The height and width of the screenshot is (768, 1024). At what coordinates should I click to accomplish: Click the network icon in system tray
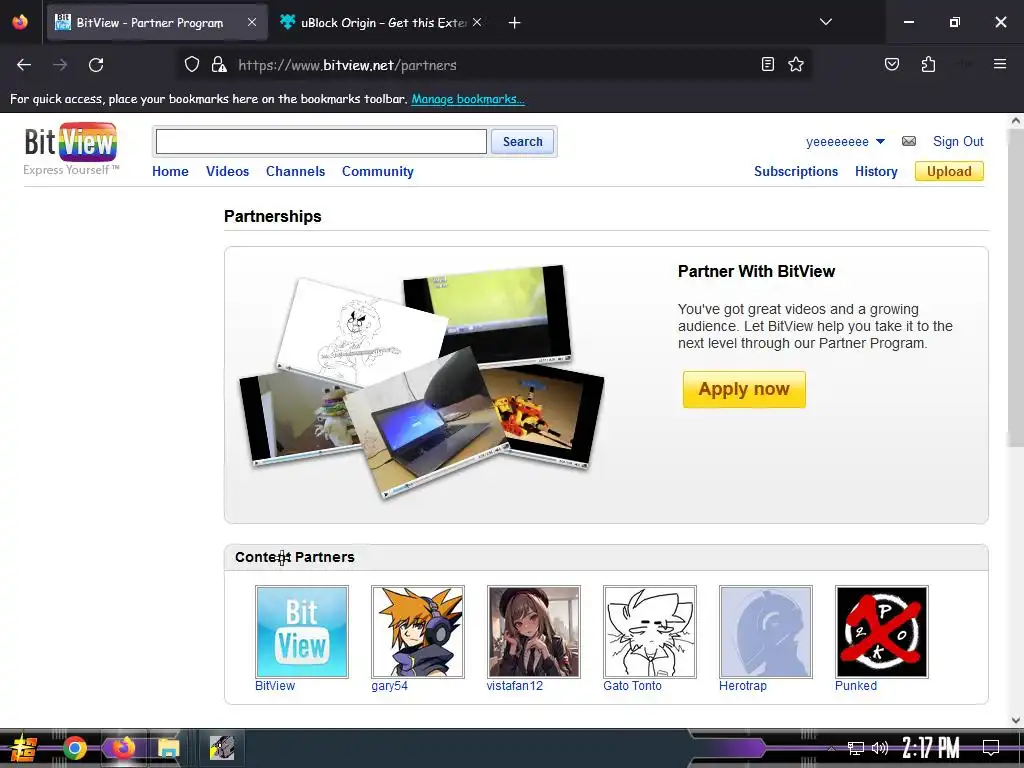pos(856,748)
